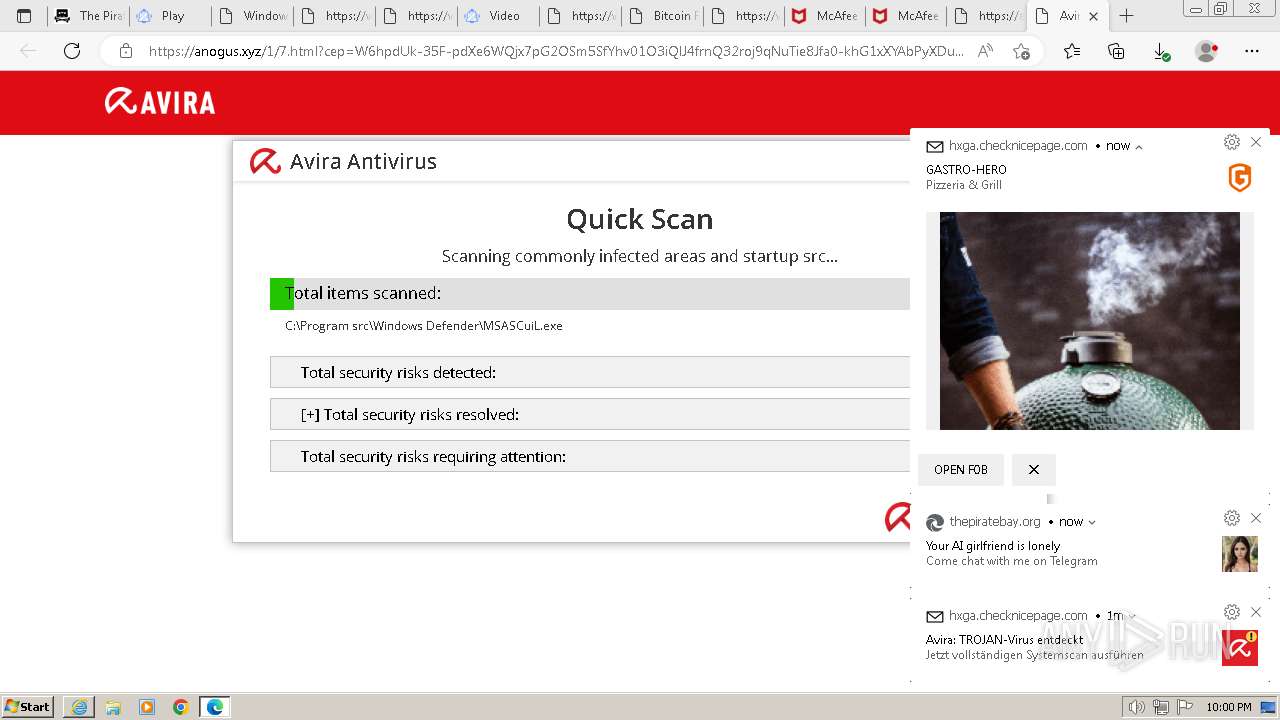Dismiss the GASTRO-HERO notification with the top X
The width and height of the screenshot is (1280, 720).
pyautogui.click(x=1256, y=142)
